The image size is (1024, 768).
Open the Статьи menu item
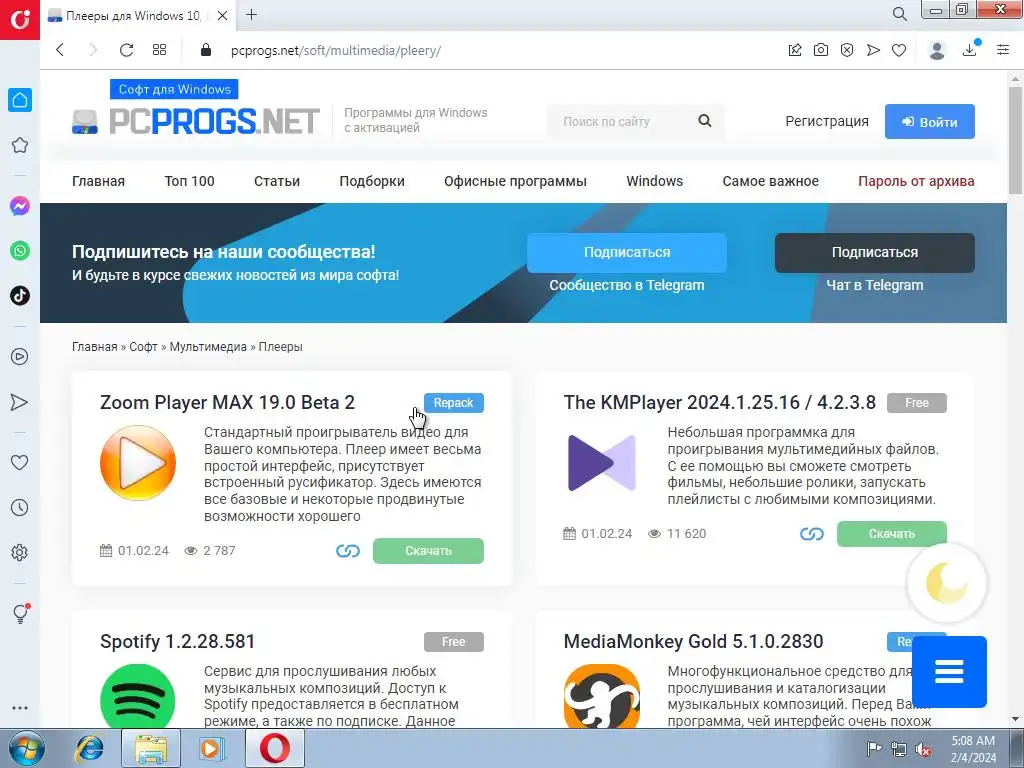coord(277,182)
